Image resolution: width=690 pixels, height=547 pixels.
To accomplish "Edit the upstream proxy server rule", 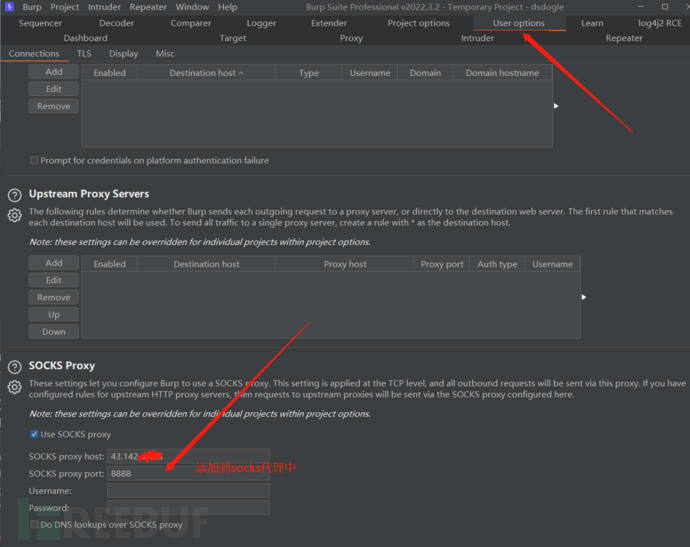I will 54,280.
